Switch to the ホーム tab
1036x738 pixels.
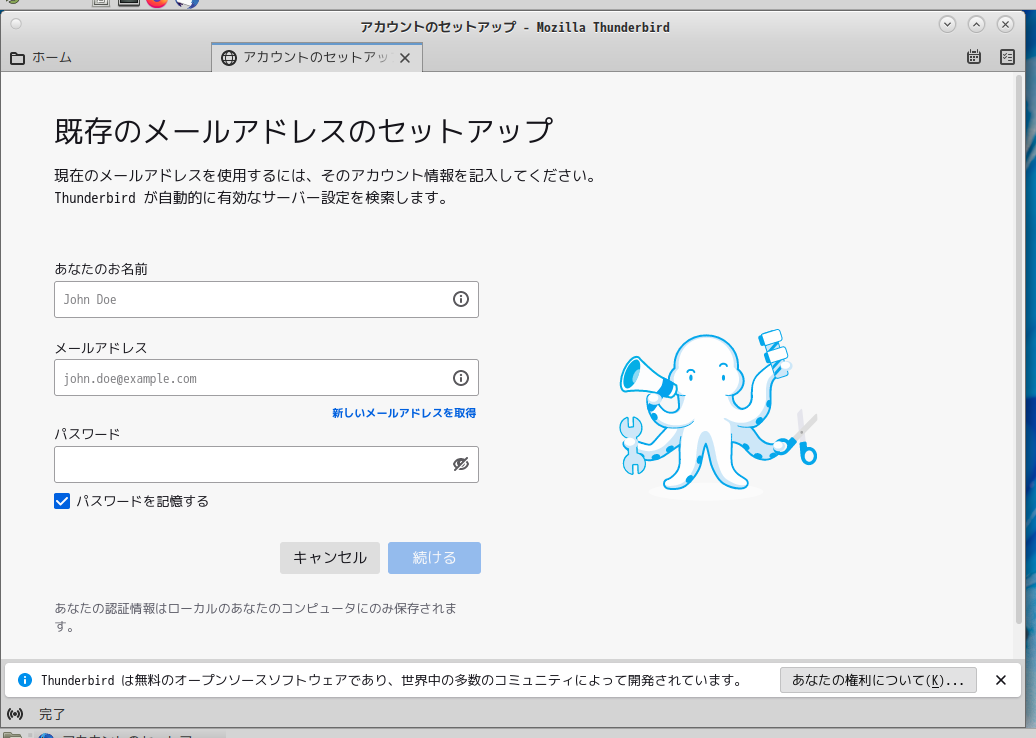tap(41, 58)
